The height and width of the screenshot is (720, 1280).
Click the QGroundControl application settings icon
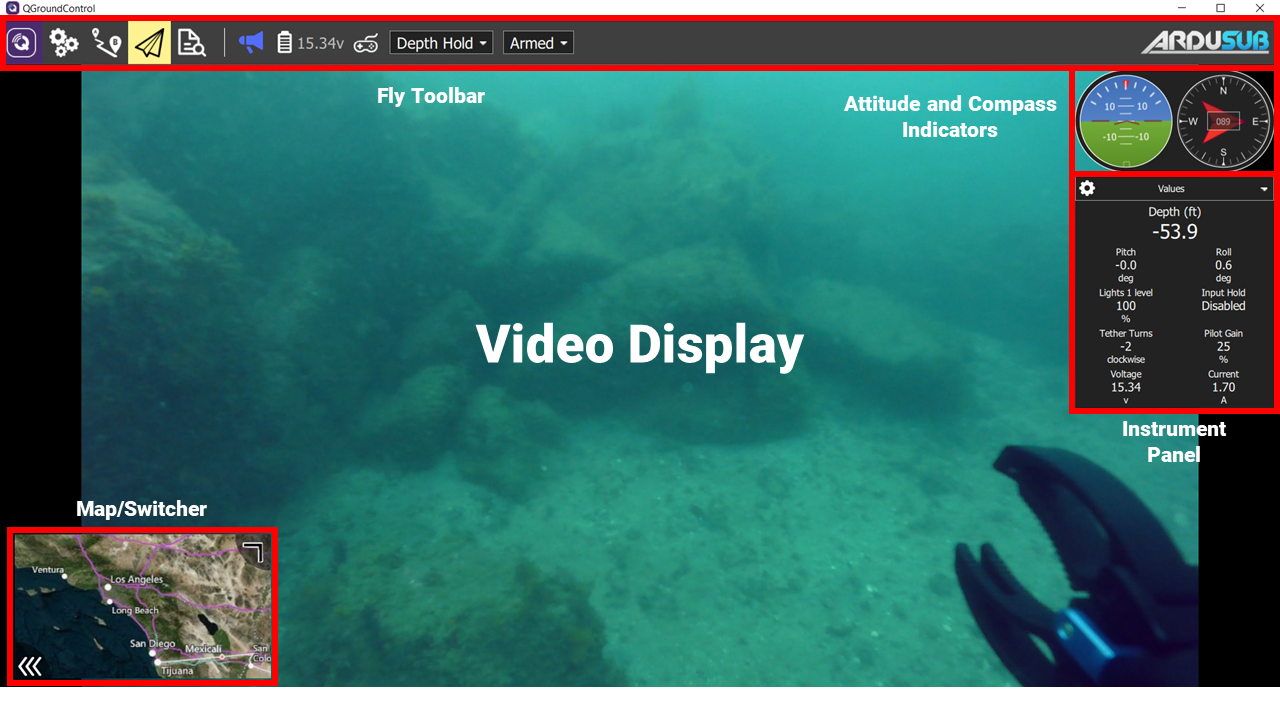point(23,43)
